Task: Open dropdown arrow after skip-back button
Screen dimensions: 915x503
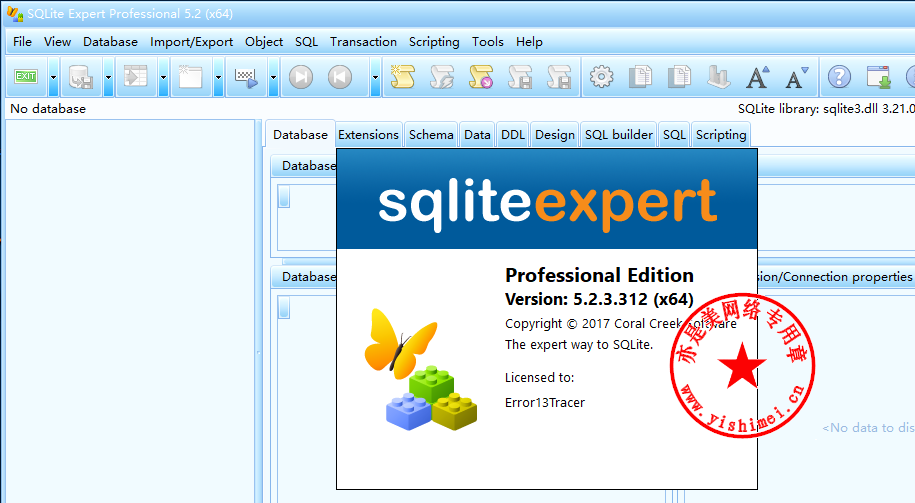Action: (375, 77)
